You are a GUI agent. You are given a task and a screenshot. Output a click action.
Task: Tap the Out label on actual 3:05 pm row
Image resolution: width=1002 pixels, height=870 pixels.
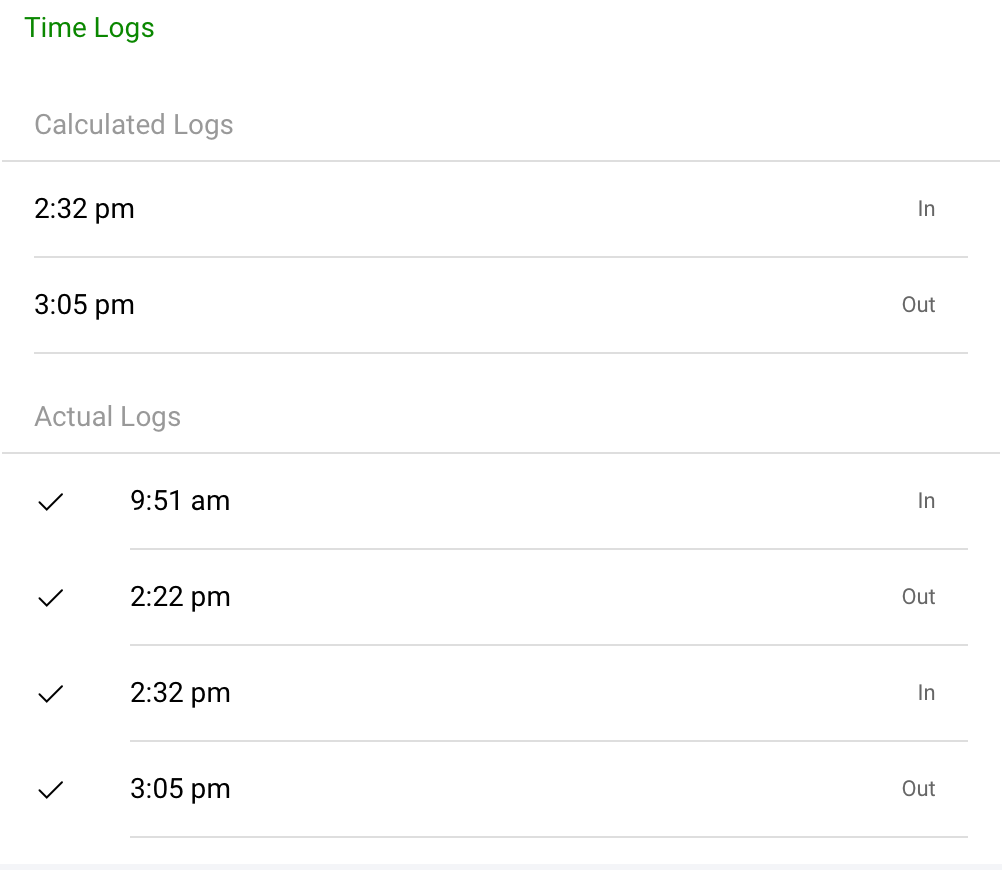[x=918, y=789]
